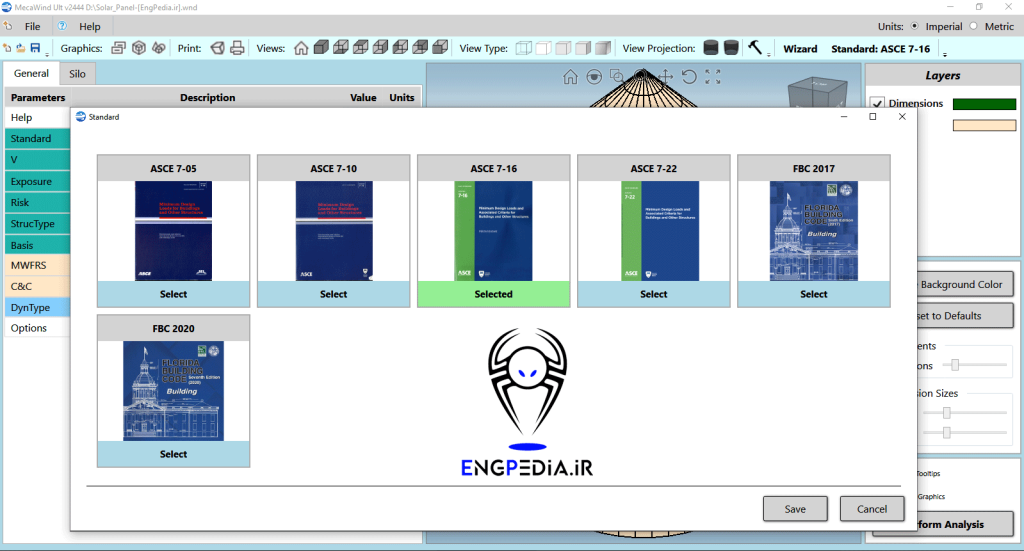The width and height of the screenshot is (1024, 551).
Task: Select the ASCE 7-22 standard
Action: point(653,294)
